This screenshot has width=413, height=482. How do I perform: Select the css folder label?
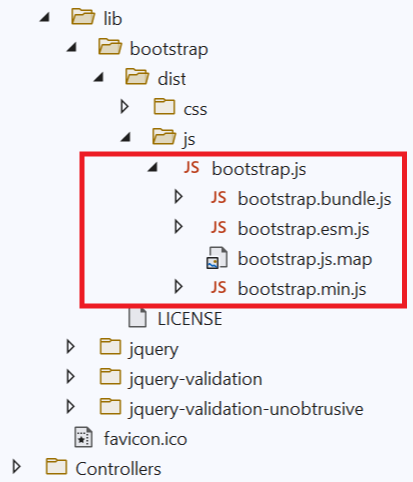(x=195, y=110)
